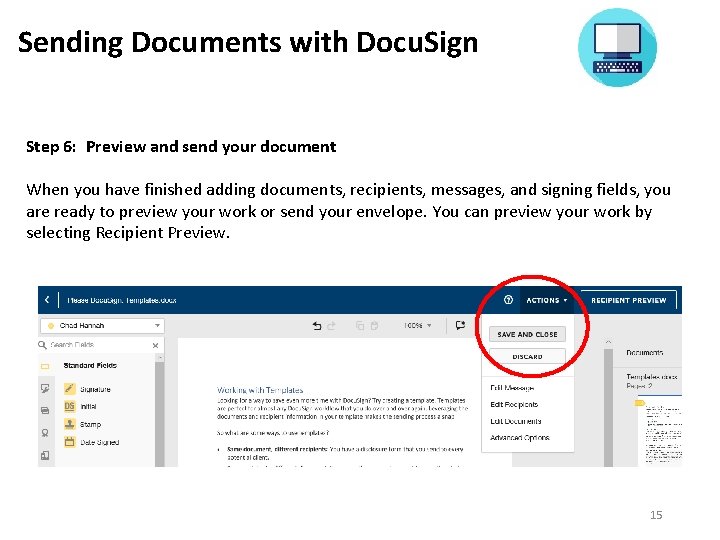The image size is (720, 540).
Task: Clear the Search Fields box
Action: [155, 345]
